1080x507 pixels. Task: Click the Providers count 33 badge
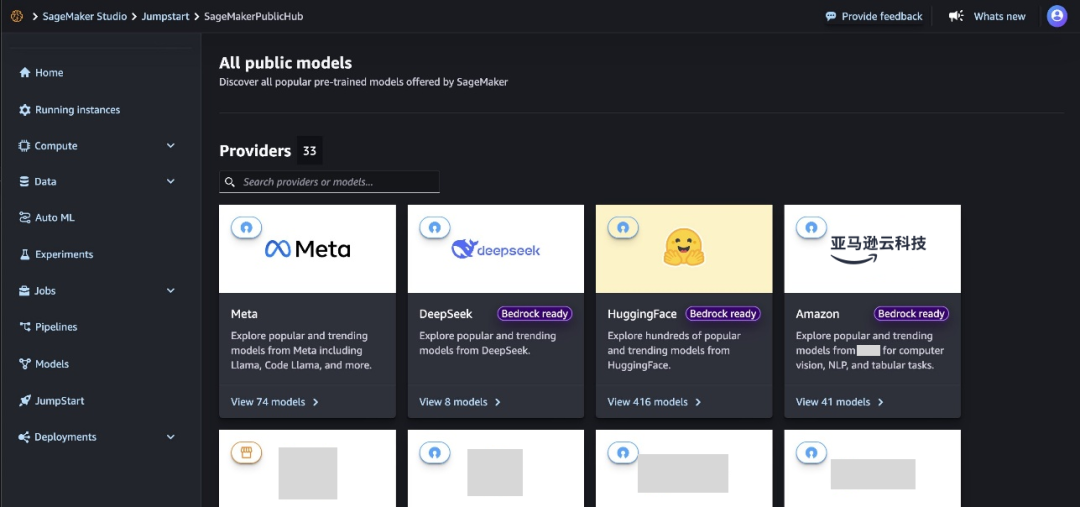[309, 151]
